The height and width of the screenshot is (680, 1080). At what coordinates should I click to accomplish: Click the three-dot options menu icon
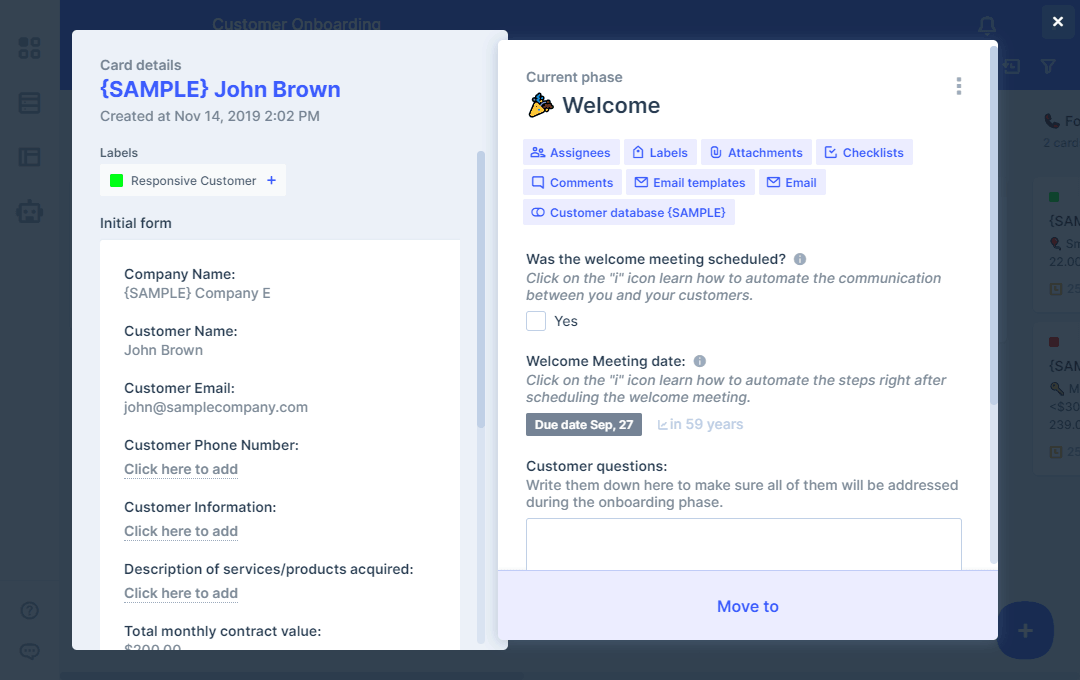(958, 86)
